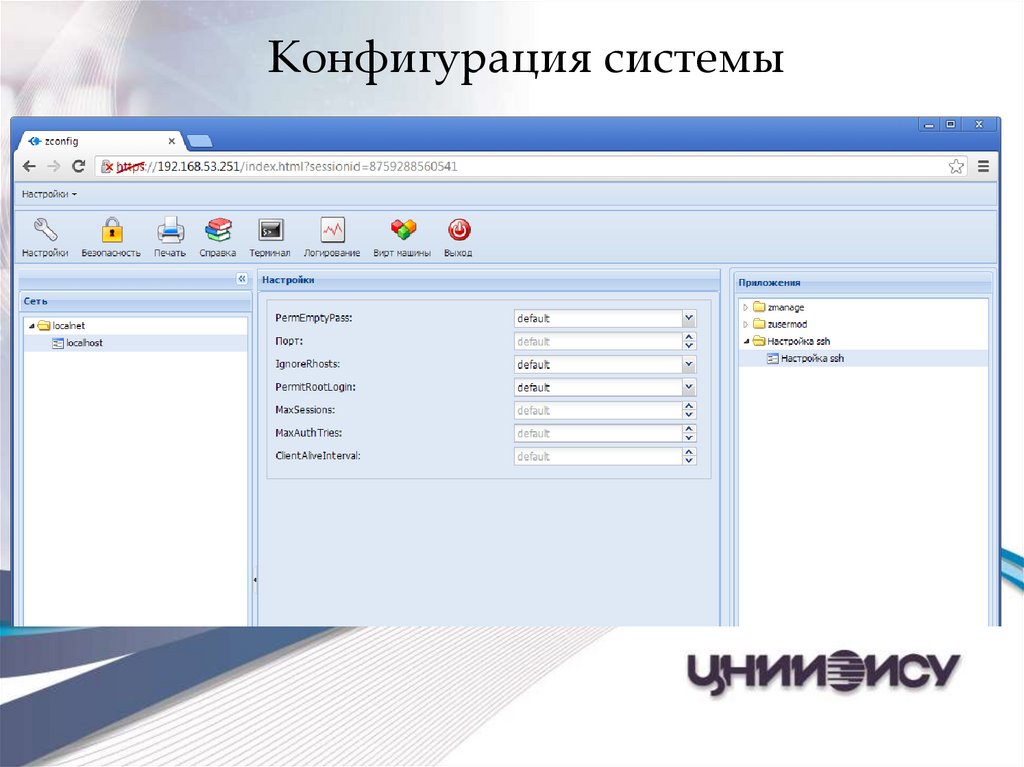This screenshot has height=767, width=1024.
Task: Open Вирт машины cubes icon
Action: point(402,231)
